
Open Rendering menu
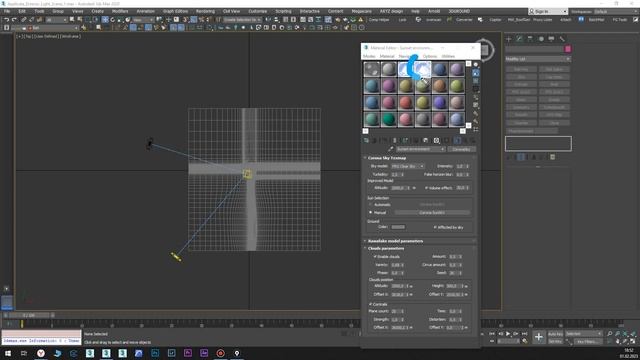205,11
